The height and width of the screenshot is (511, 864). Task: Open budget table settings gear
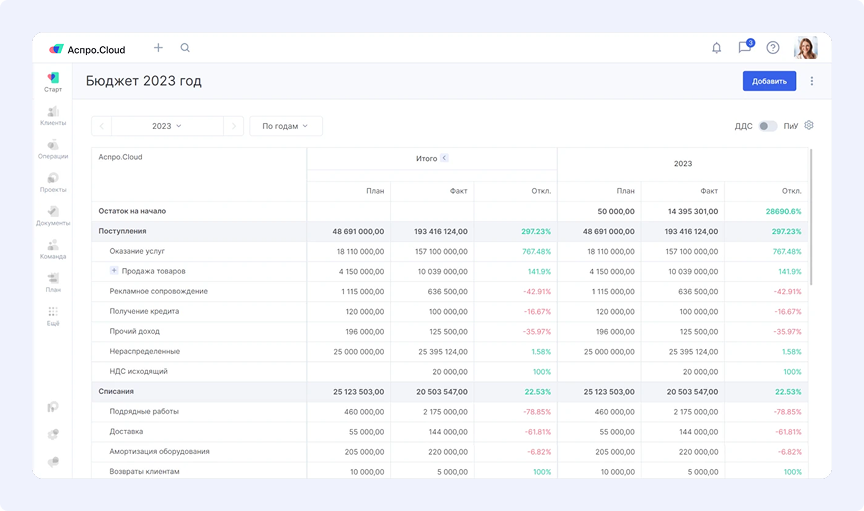click(x=809, y=126)
